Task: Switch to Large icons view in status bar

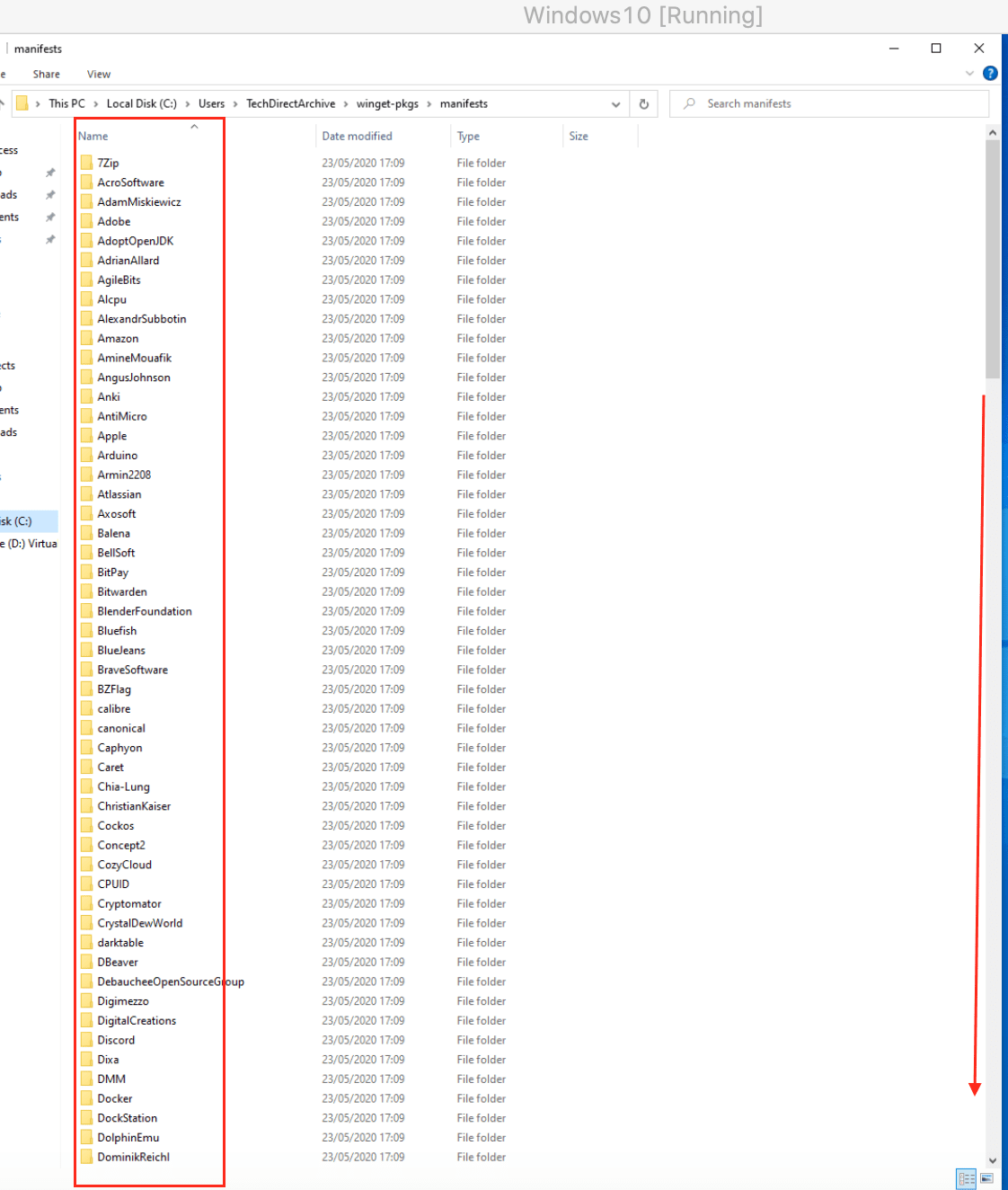Action: tap(986, 1178)
